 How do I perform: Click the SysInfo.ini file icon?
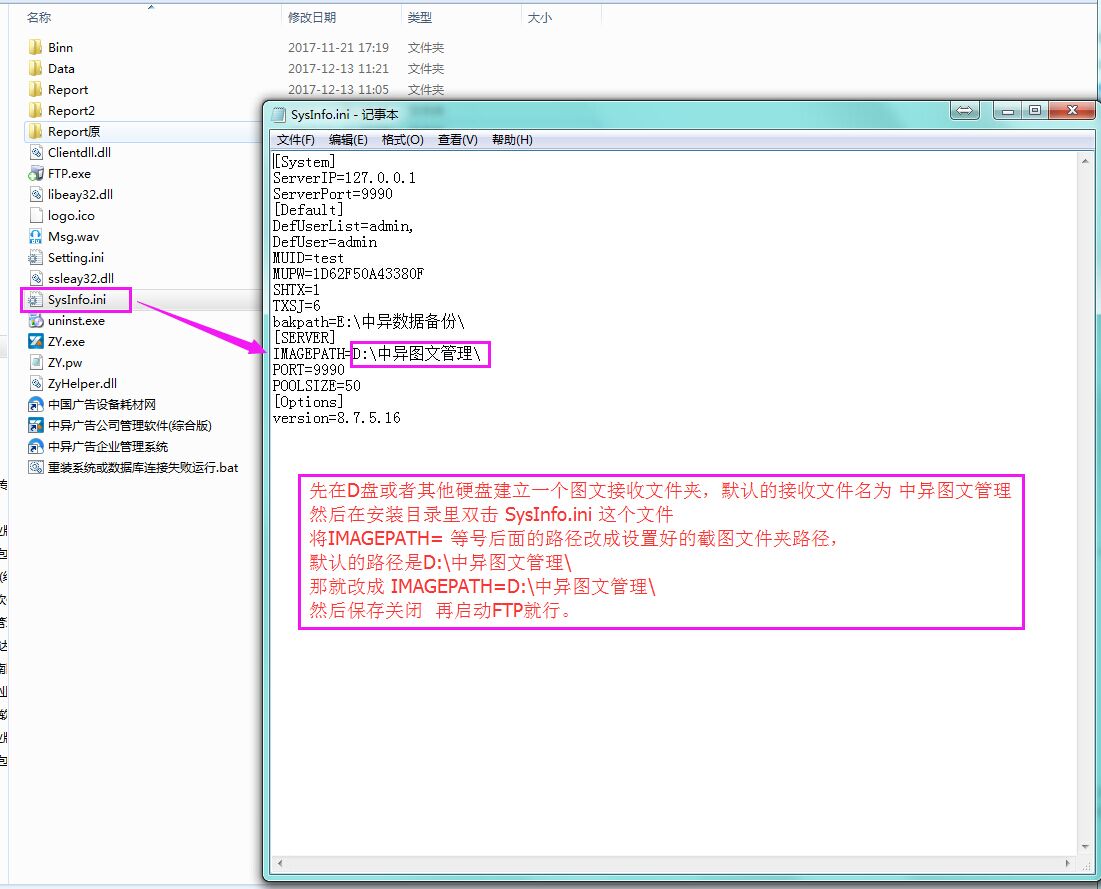pos(36,300)
